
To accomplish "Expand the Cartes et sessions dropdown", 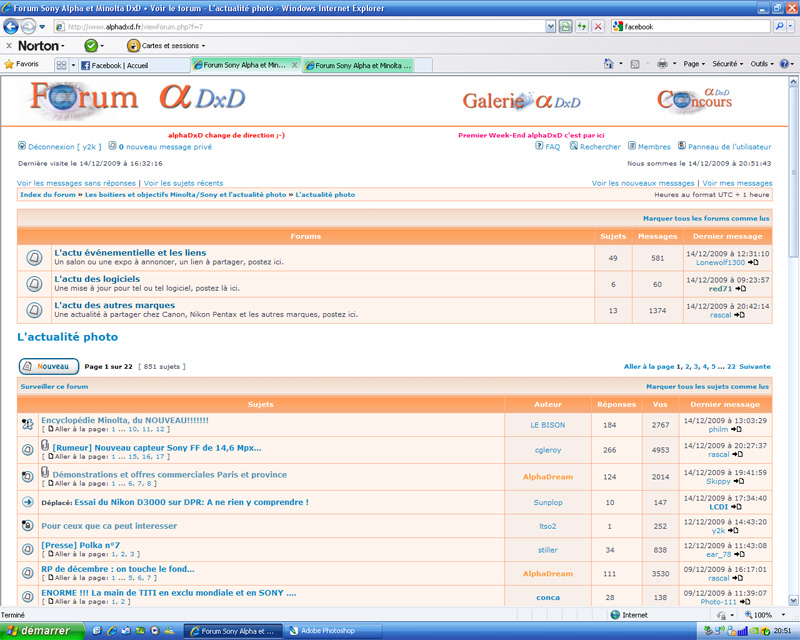I will [x=166, y=45].
